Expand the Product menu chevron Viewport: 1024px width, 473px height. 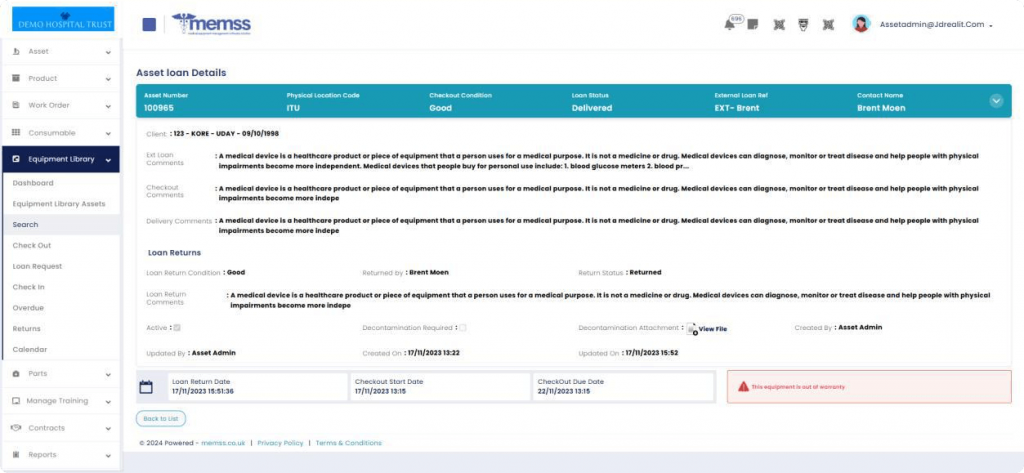point(108,79)
